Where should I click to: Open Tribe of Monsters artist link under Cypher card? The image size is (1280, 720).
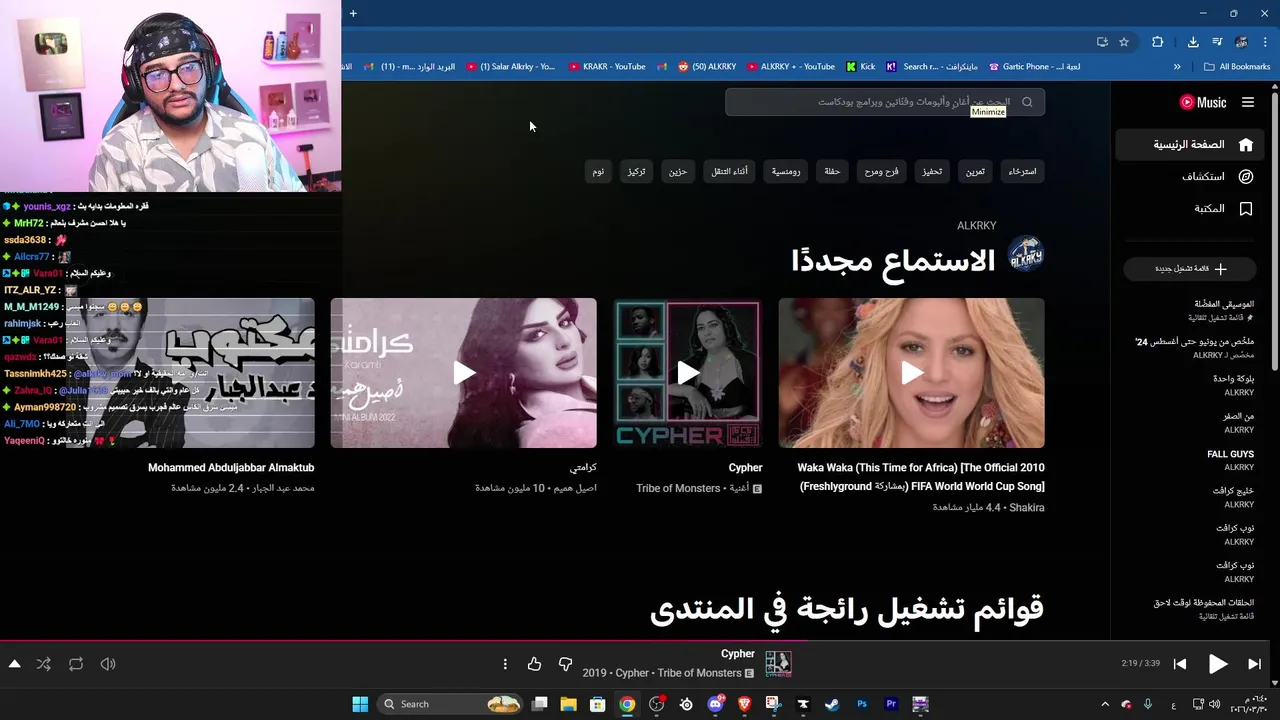[678, 488]
